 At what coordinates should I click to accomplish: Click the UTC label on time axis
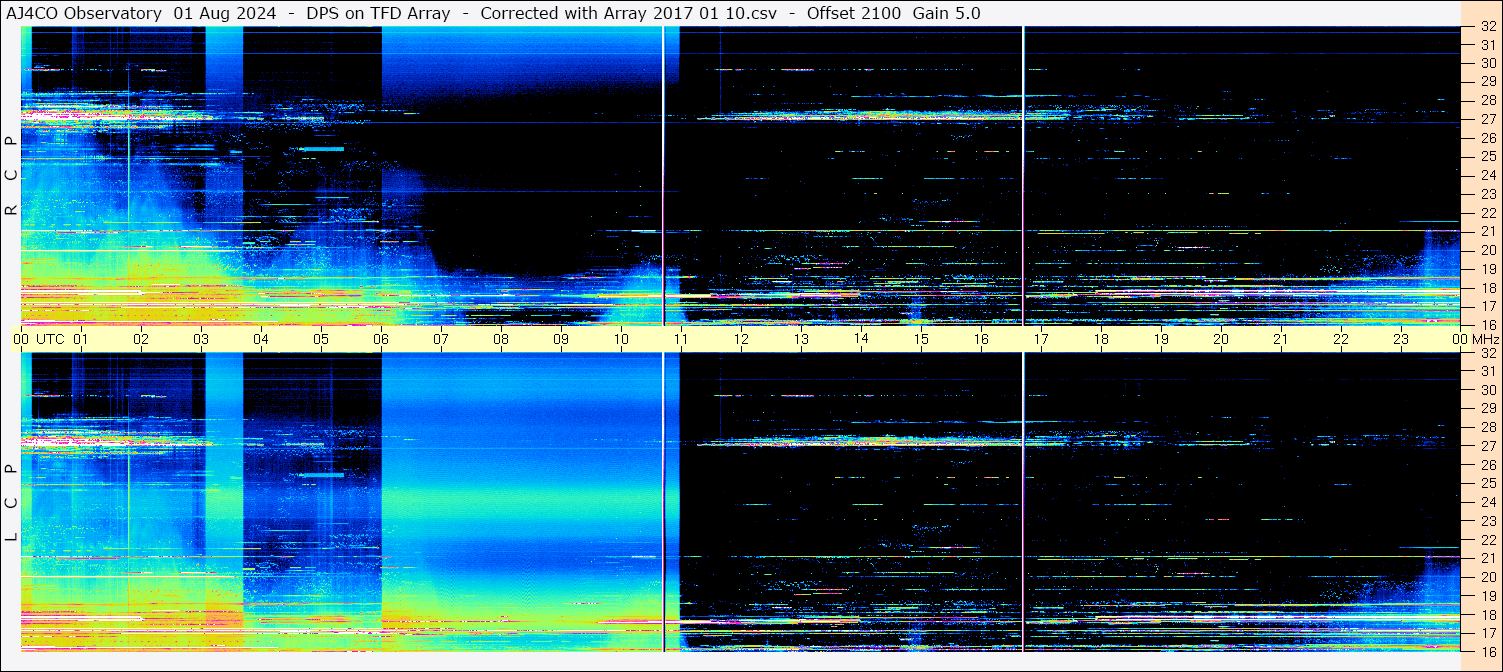tap(50, 339)
